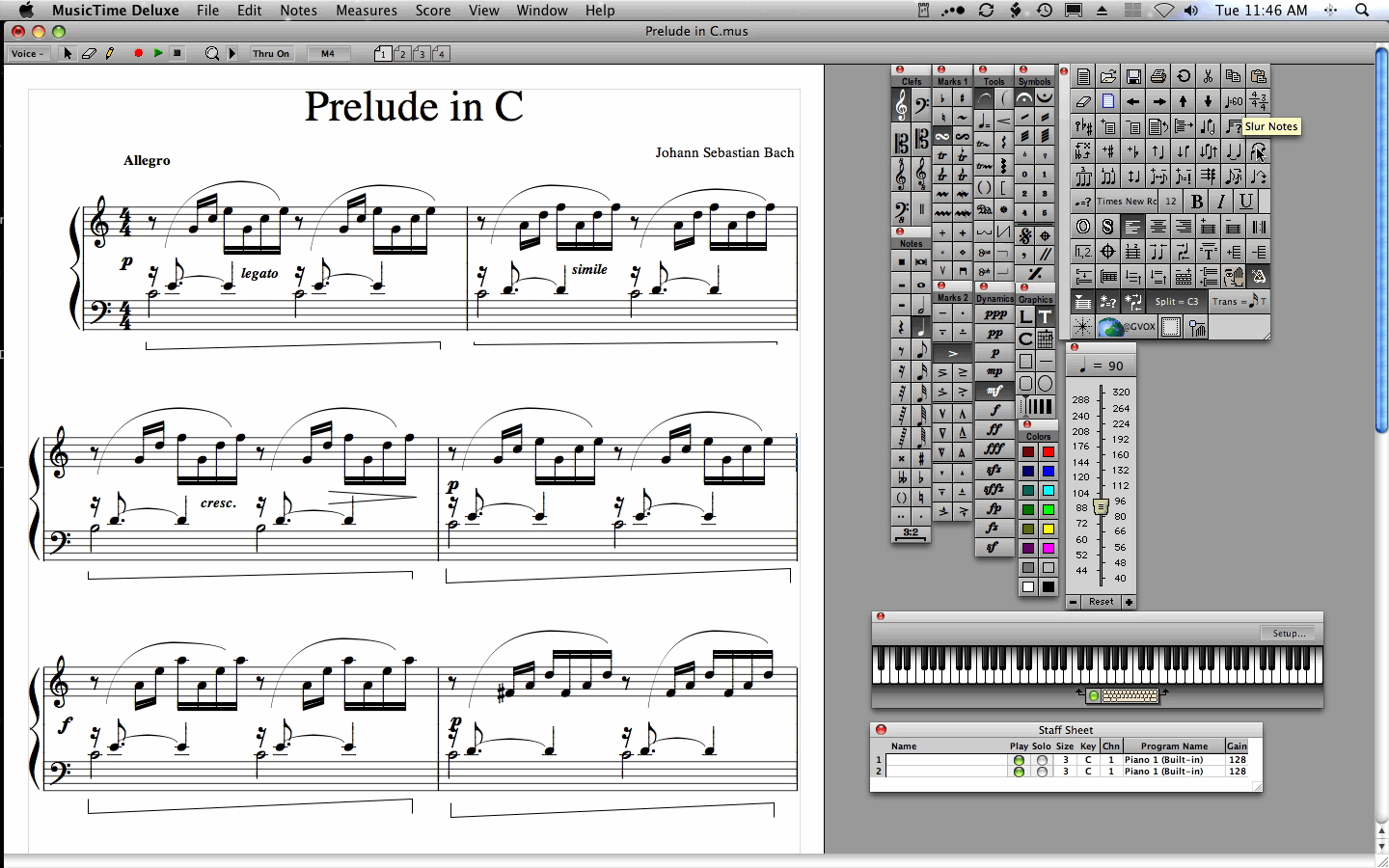The width and height of the screenshot is (1389, 868).
Task: Toggle the Thru On button
Action: [271, 54]
